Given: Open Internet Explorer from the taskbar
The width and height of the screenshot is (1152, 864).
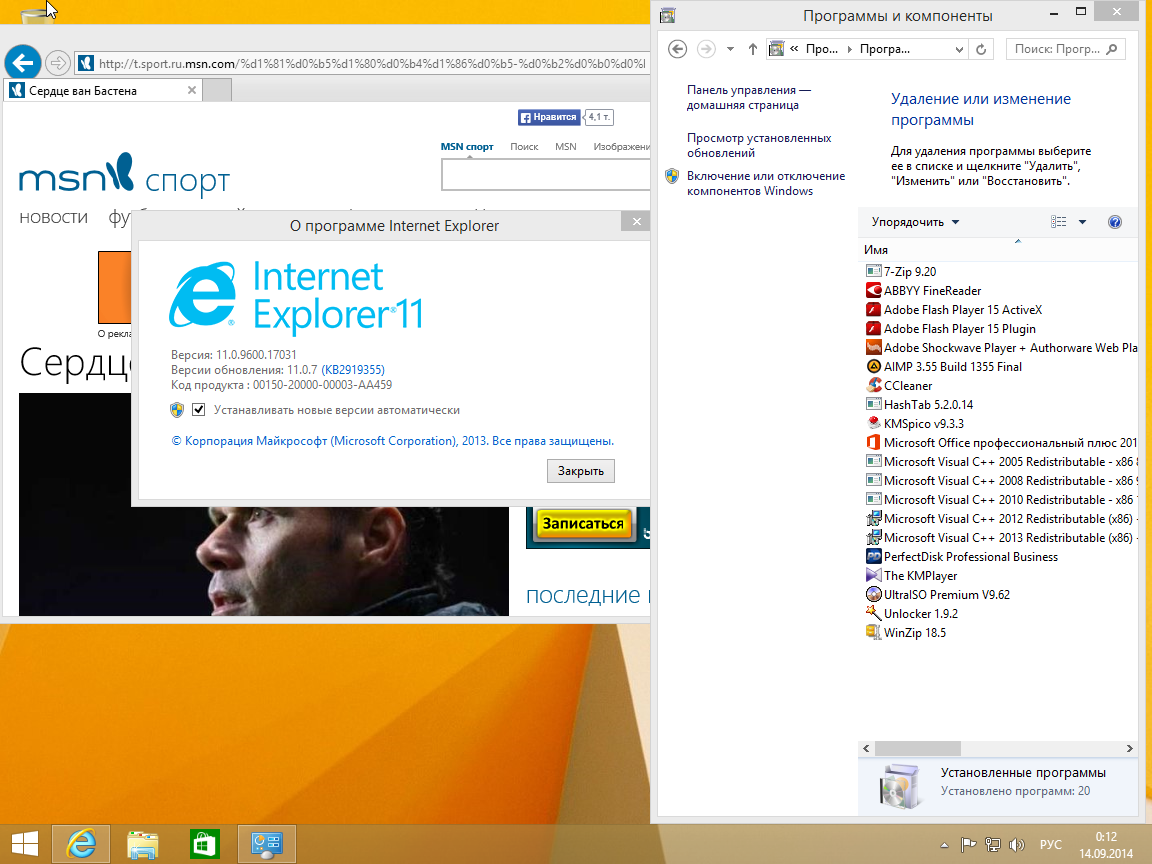Looking at the screenshot, I should click(x=81, y=843).
